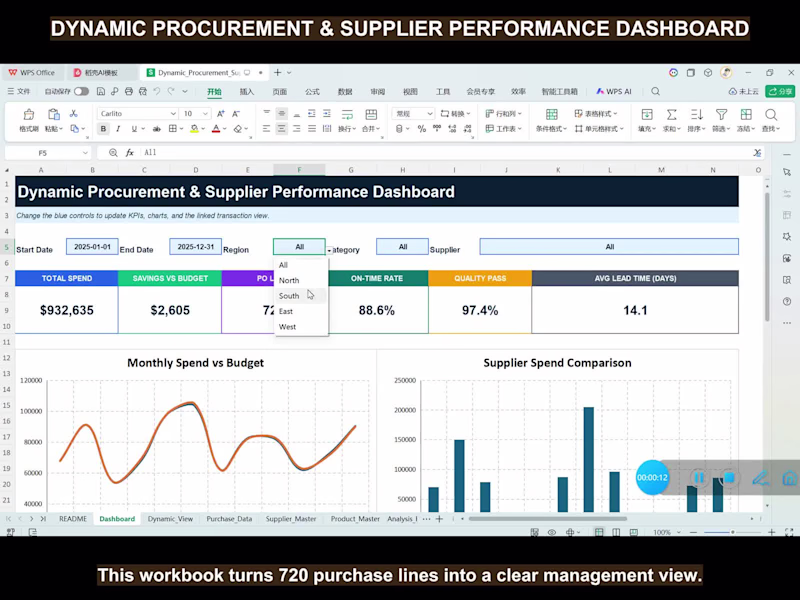Decrease font size with the A- icon

pyautogui.click(x=236, y=113)
